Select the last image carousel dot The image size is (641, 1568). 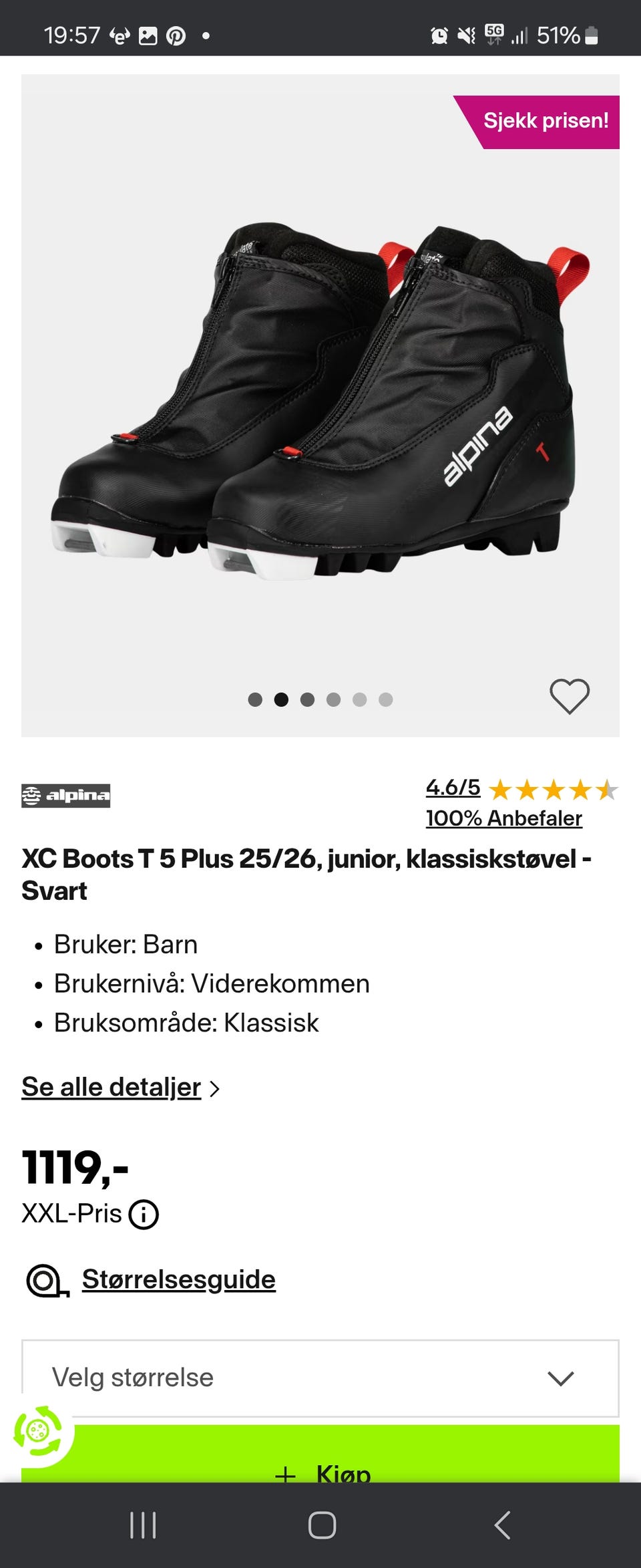click(x=385, y=699)
